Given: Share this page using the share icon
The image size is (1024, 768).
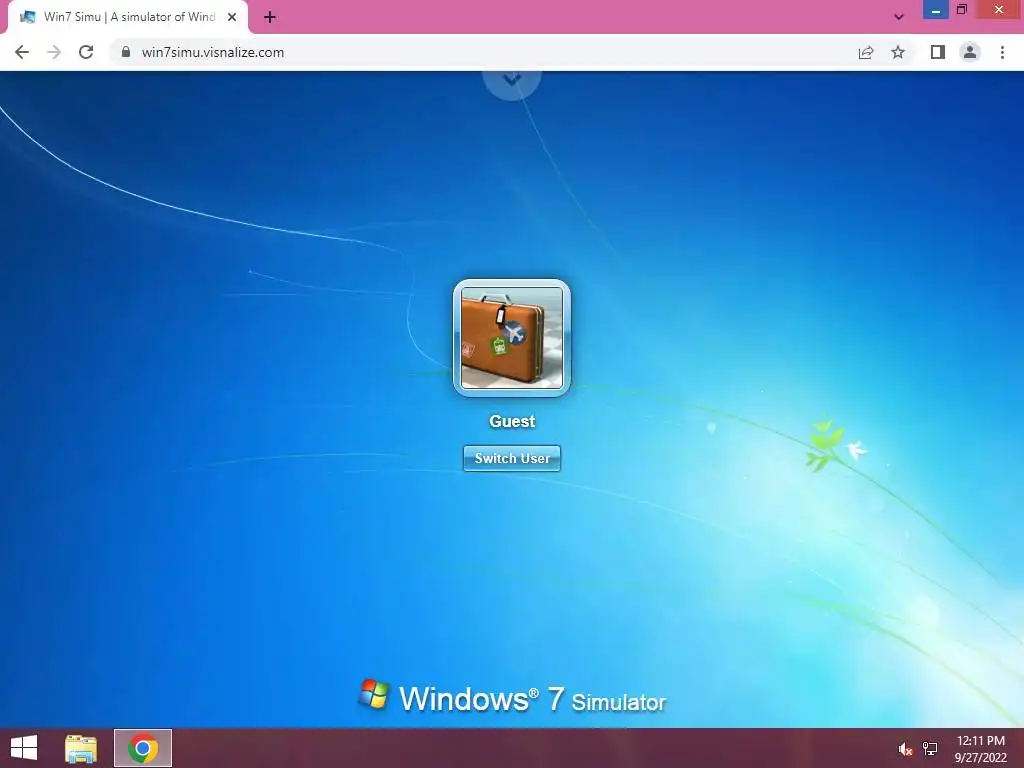Looking at the screenshot, I should tap(866, 52).
